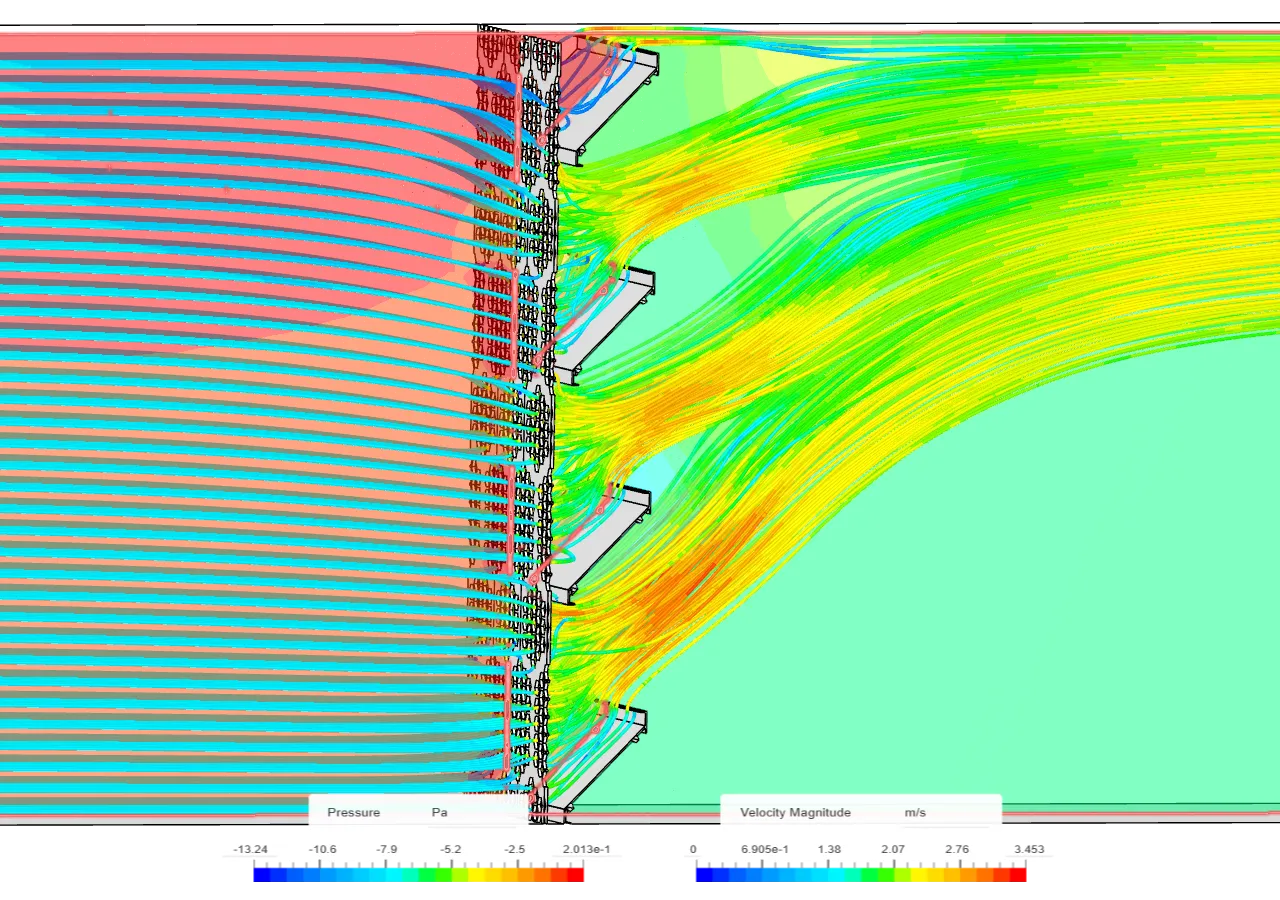The width and height of the screenshot is (1280, 900).
Task: Open the m/s unit selector
Action: pos(915,813)
